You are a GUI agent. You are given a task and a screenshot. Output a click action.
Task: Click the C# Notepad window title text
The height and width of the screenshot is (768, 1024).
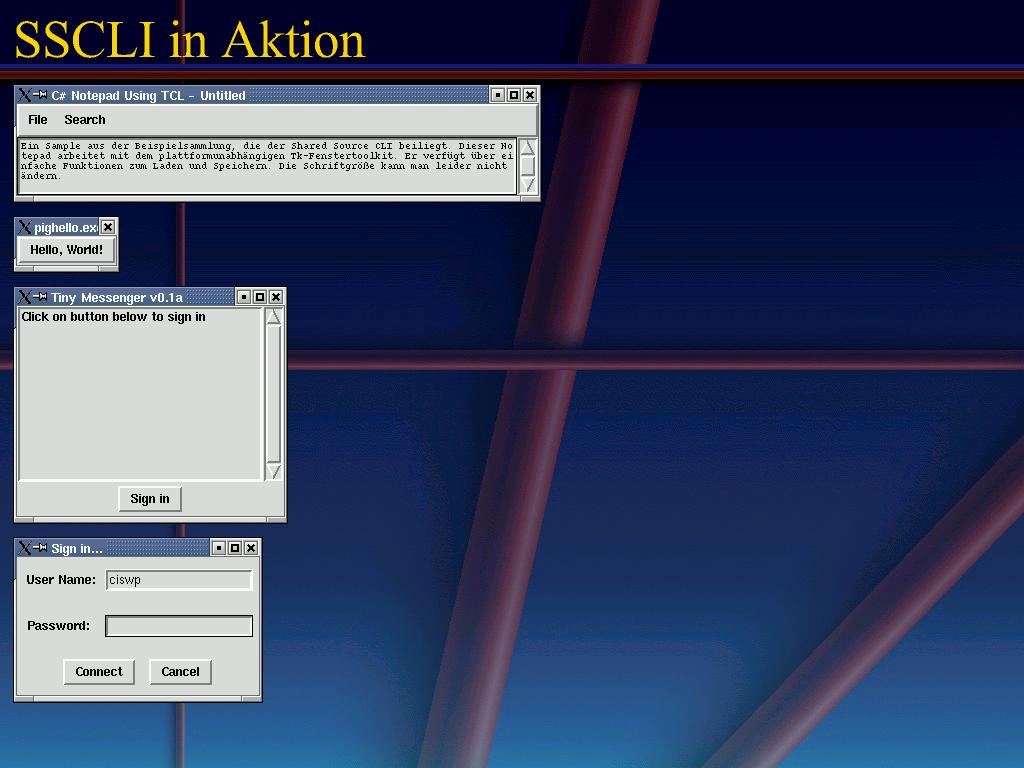click(x=148, y=95)
